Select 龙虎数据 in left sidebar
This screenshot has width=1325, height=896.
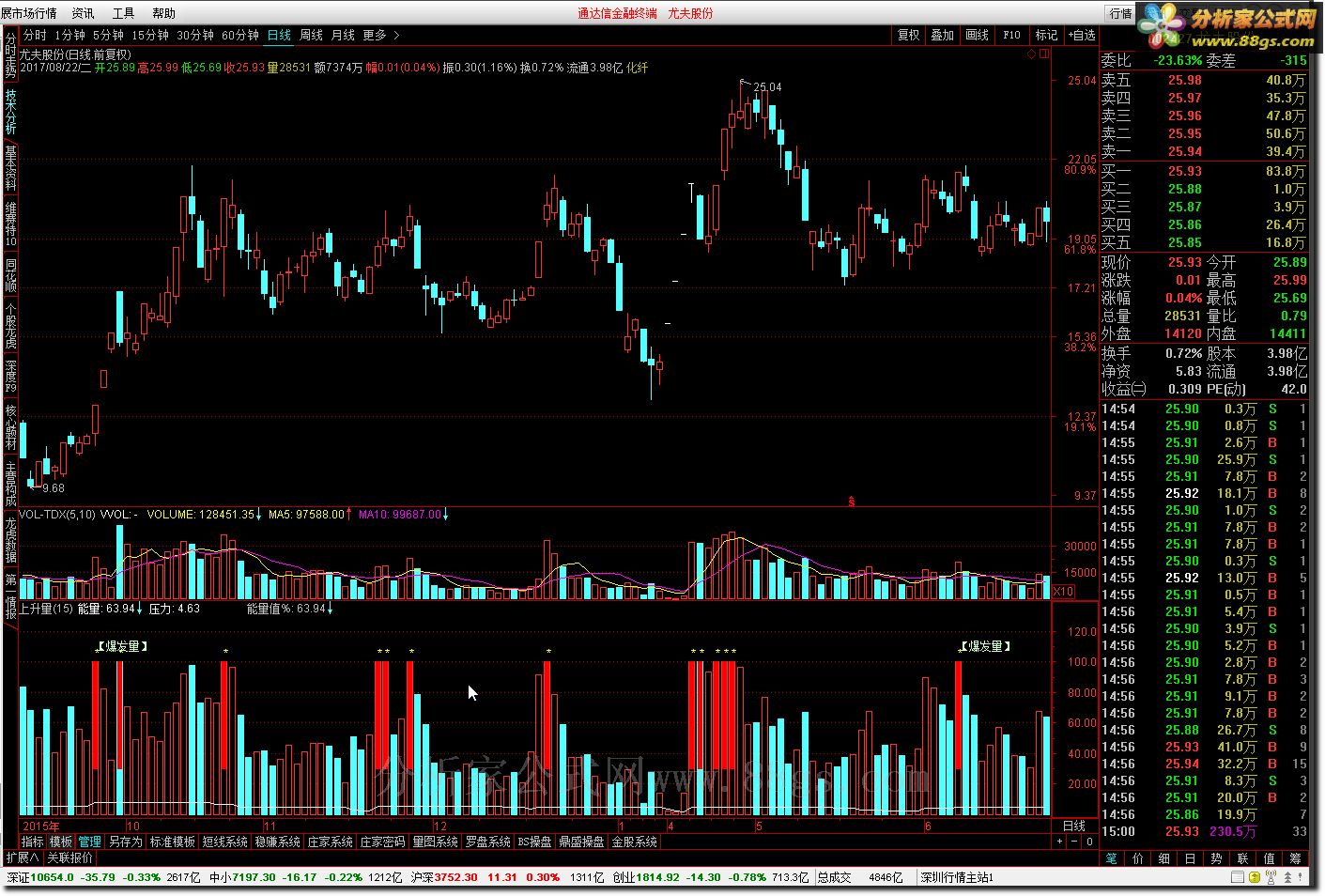click(10, 539)
